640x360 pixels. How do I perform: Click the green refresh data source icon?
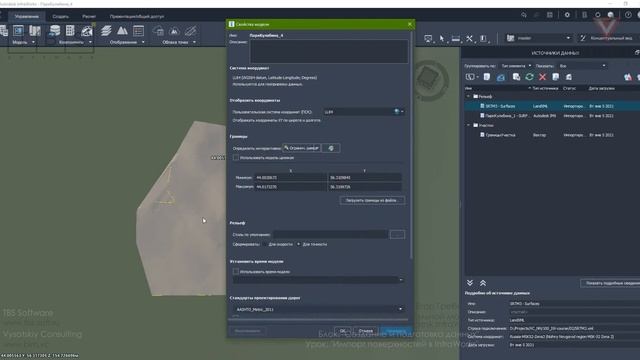pos(529,77)
